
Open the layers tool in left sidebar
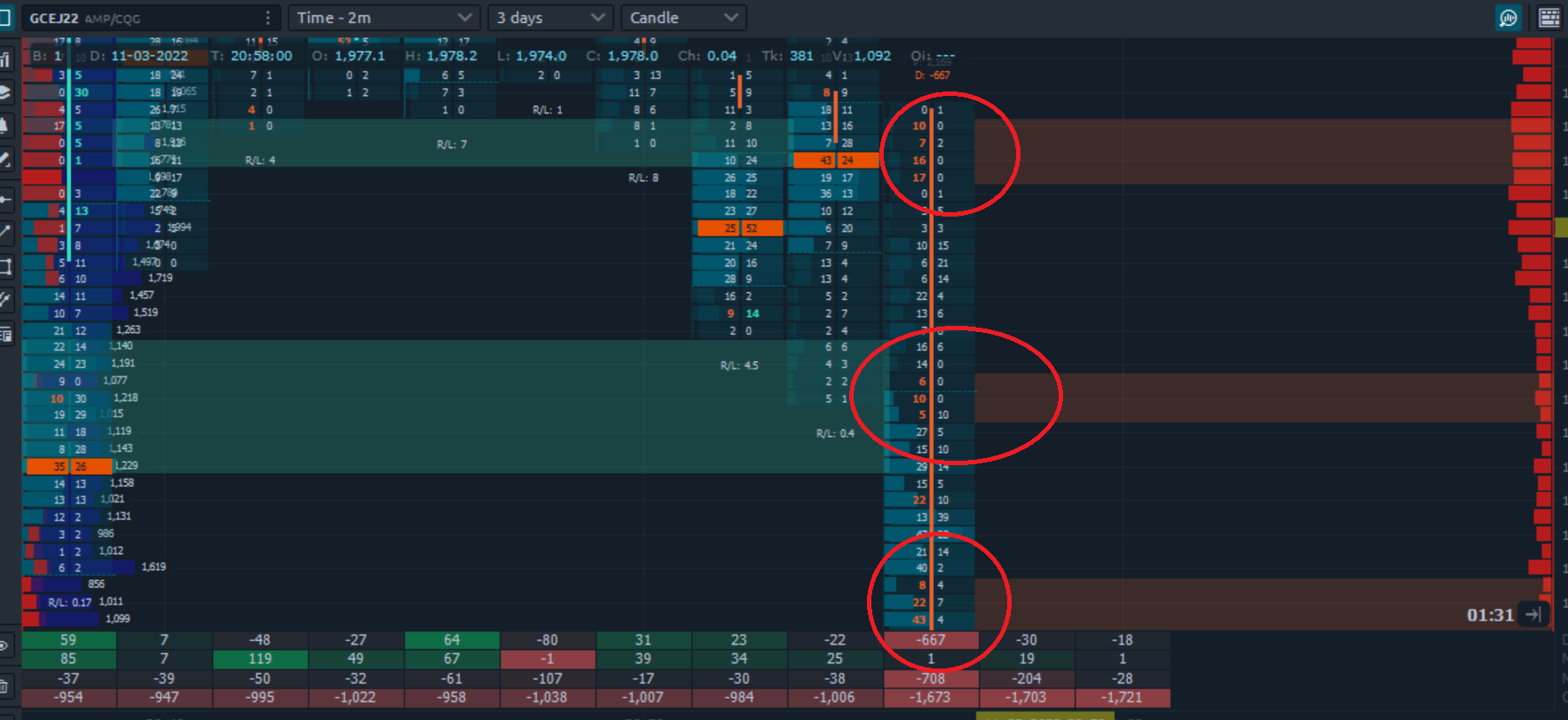click(5, 92)
